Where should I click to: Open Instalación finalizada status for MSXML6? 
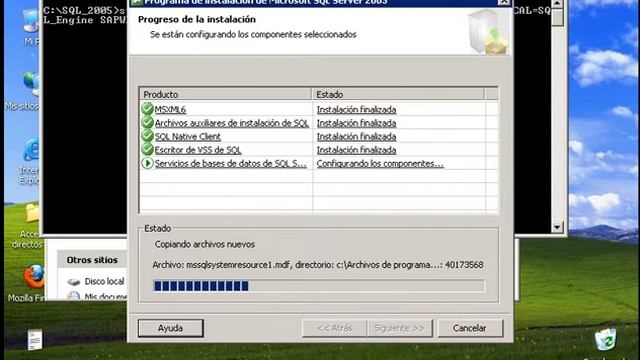[x=356, y=109]
